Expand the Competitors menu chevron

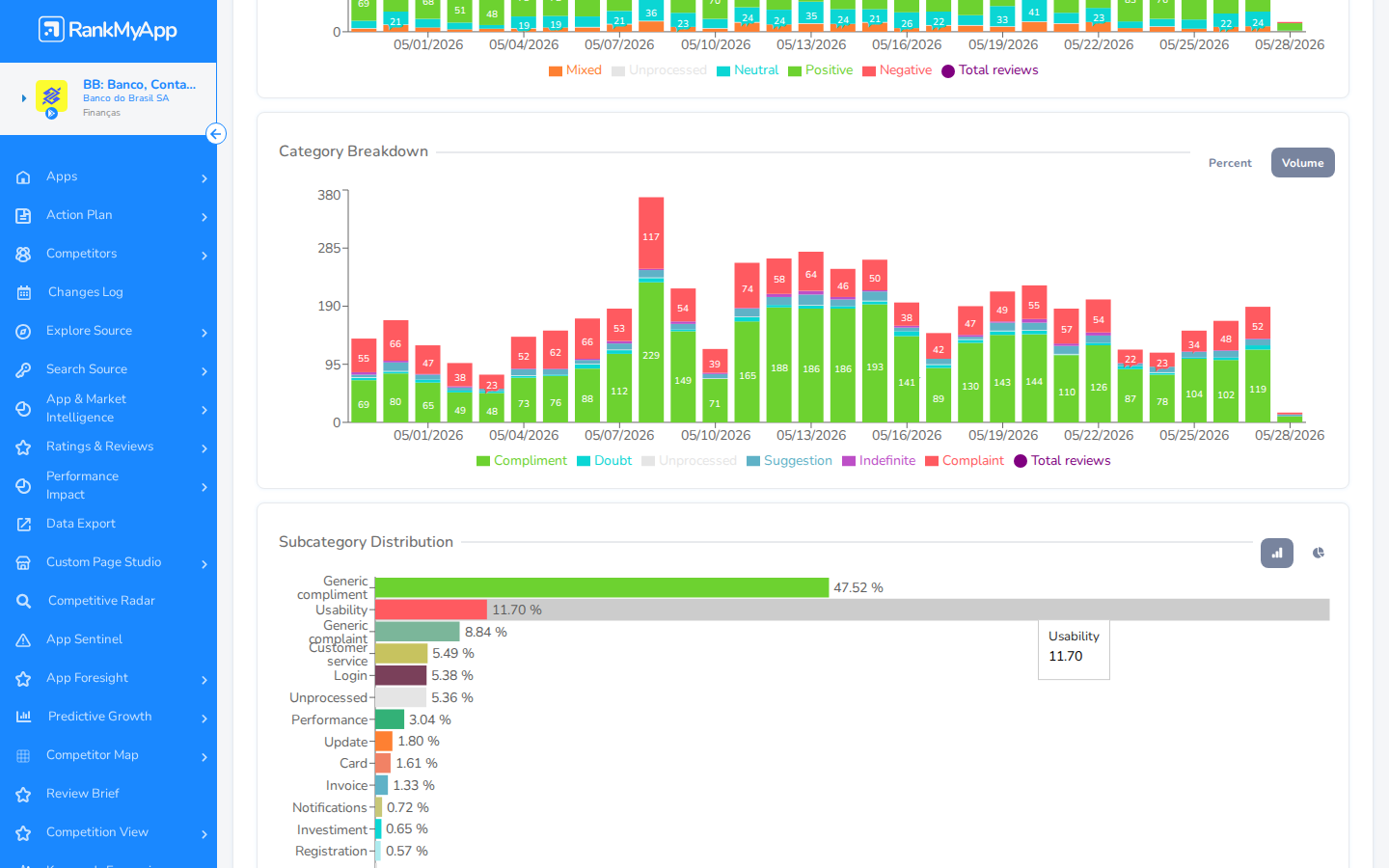[204, 256]
